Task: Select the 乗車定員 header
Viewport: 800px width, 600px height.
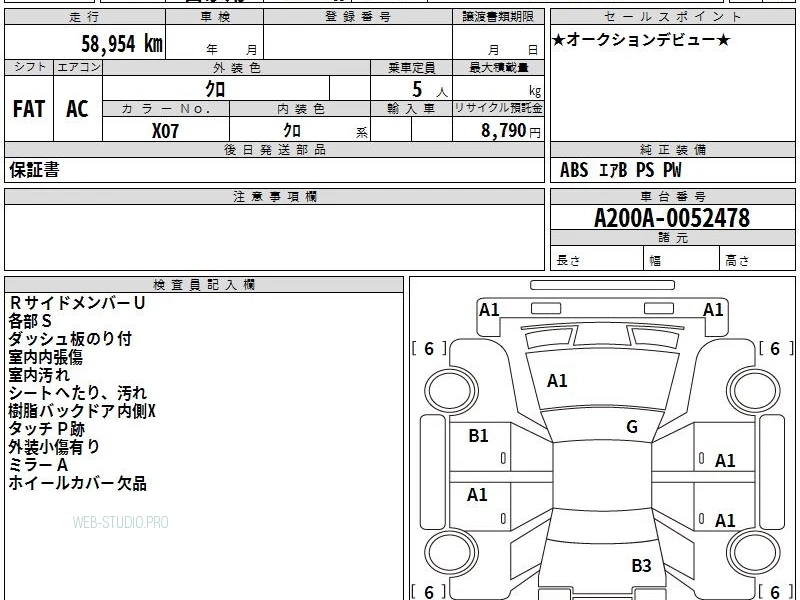Action: [x=411, y=68]
